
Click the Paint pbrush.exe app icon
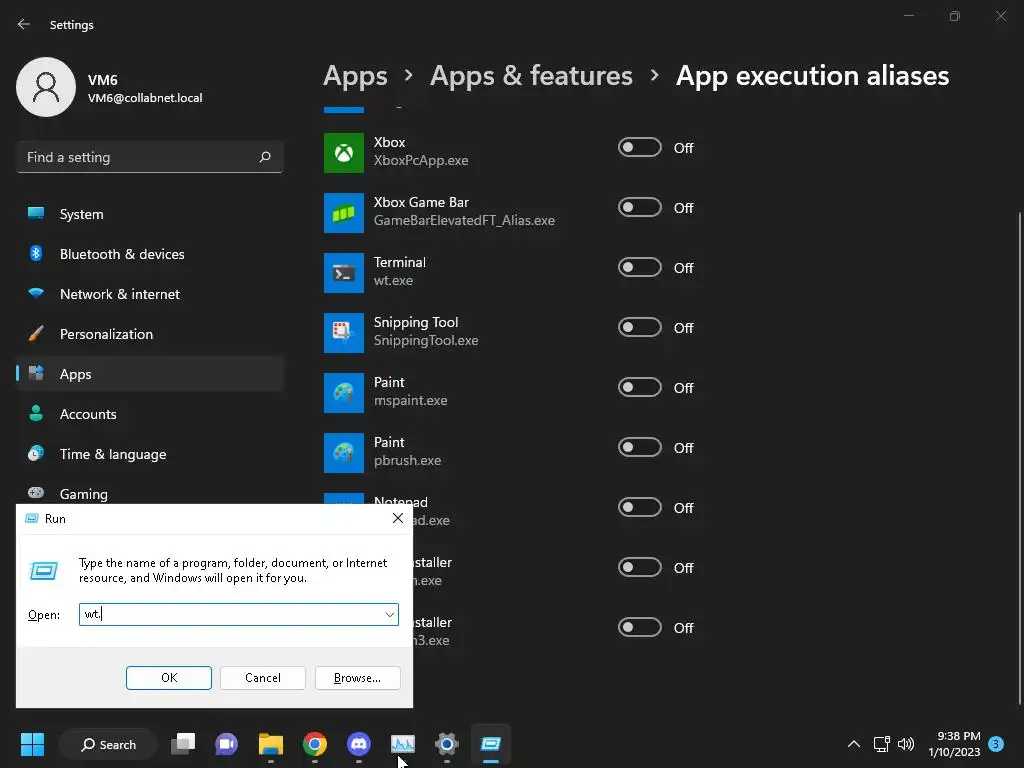click(344, 453)
